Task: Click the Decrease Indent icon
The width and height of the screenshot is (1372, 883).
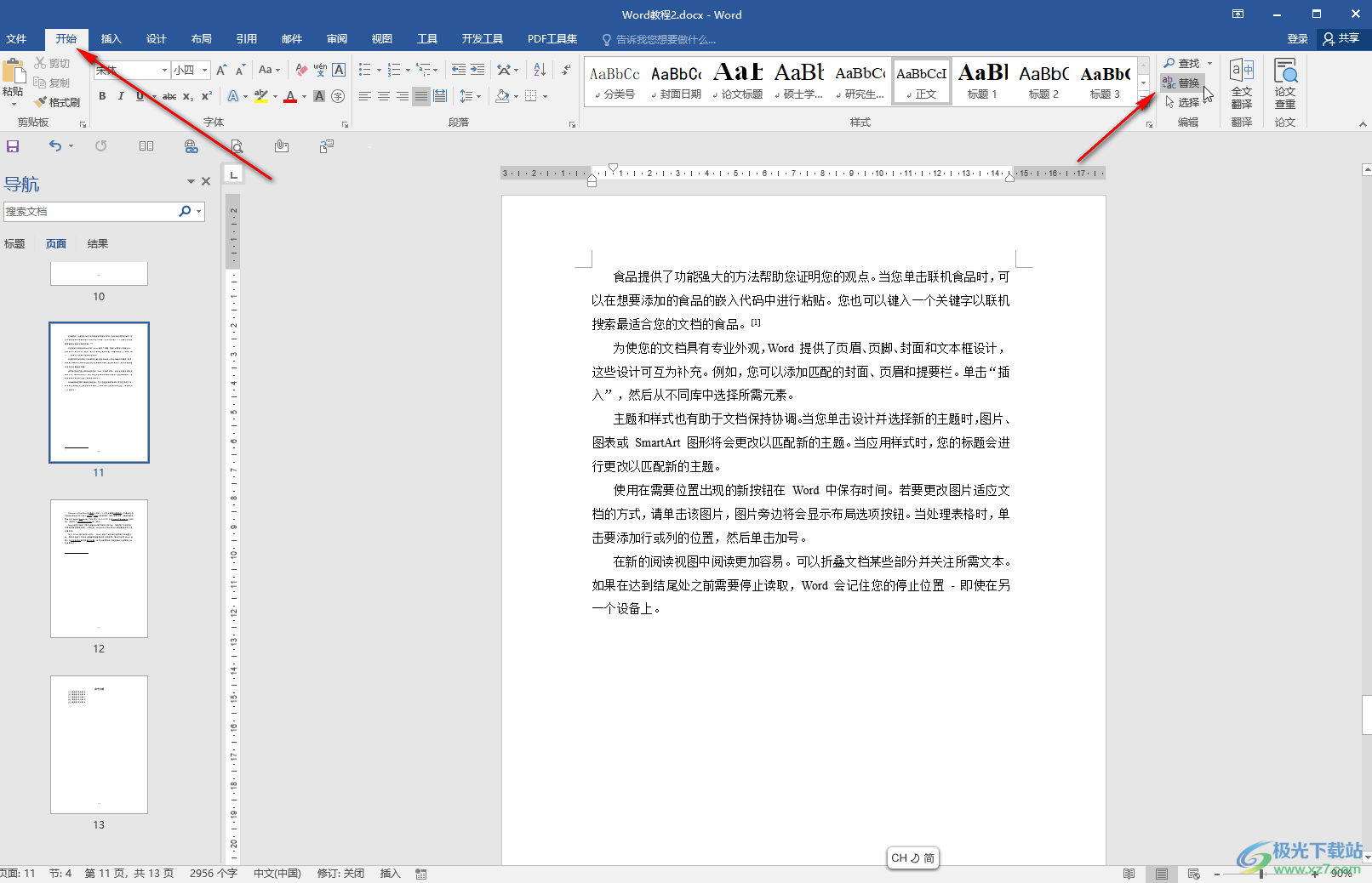Action: (458, 70)
